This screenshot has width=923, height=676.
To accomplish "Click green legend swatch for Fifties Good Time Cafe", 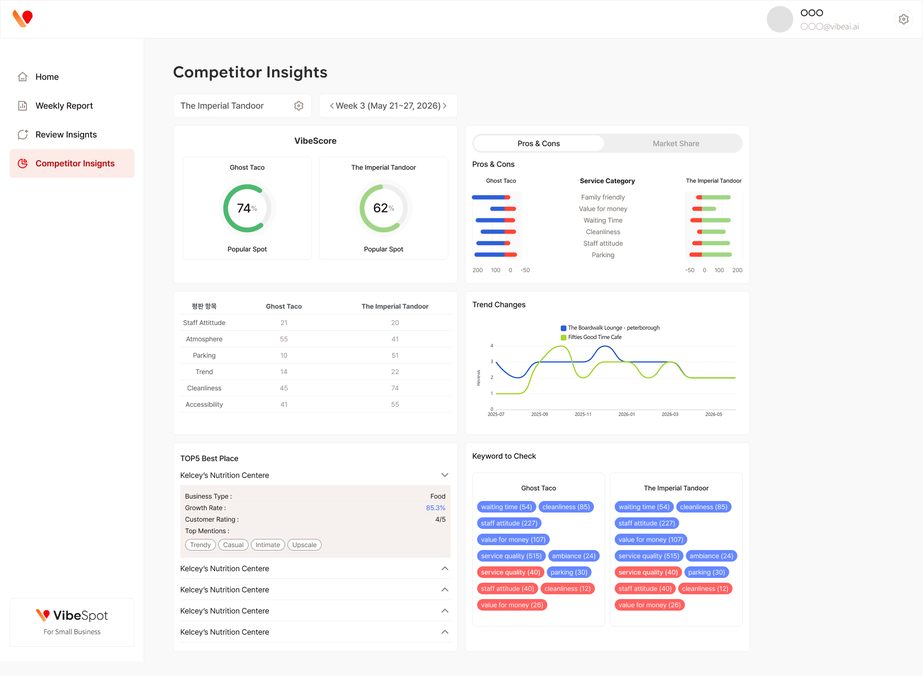I will (563, 337).
